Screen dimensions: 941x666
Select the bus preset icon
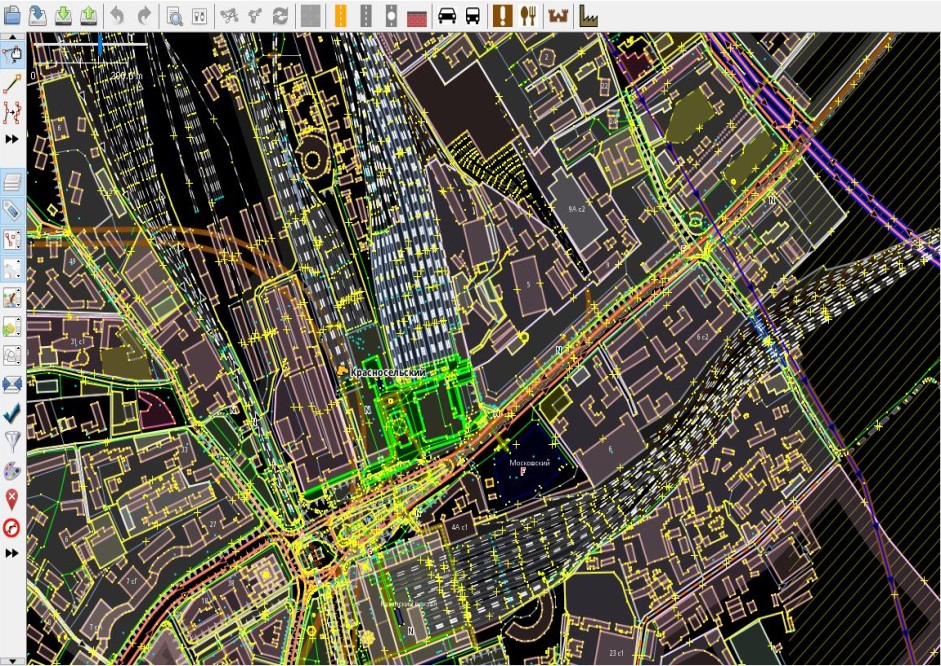[473, 16]
